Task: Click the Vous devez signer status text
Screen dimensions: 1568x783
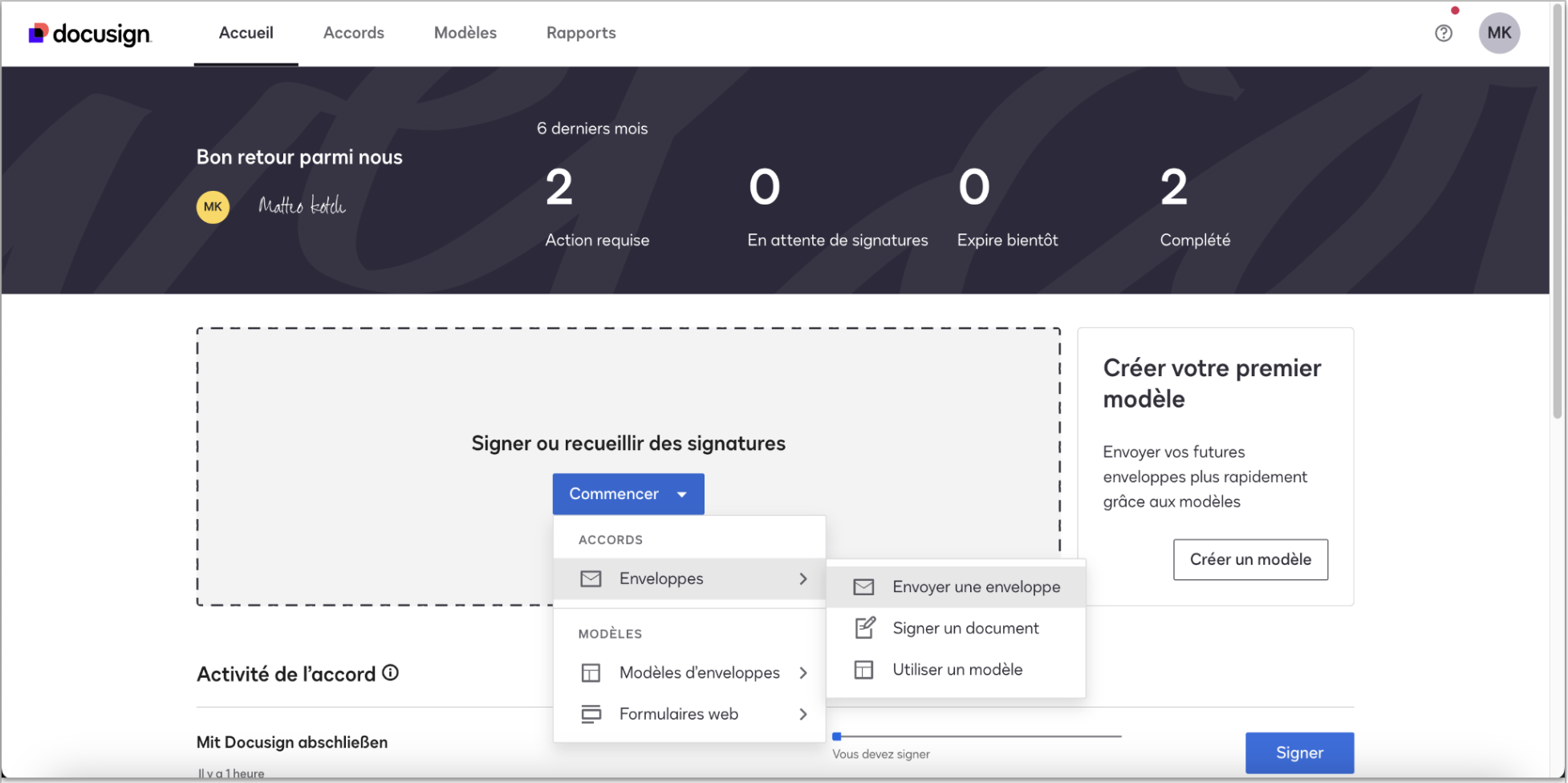Action: [881, 754]
